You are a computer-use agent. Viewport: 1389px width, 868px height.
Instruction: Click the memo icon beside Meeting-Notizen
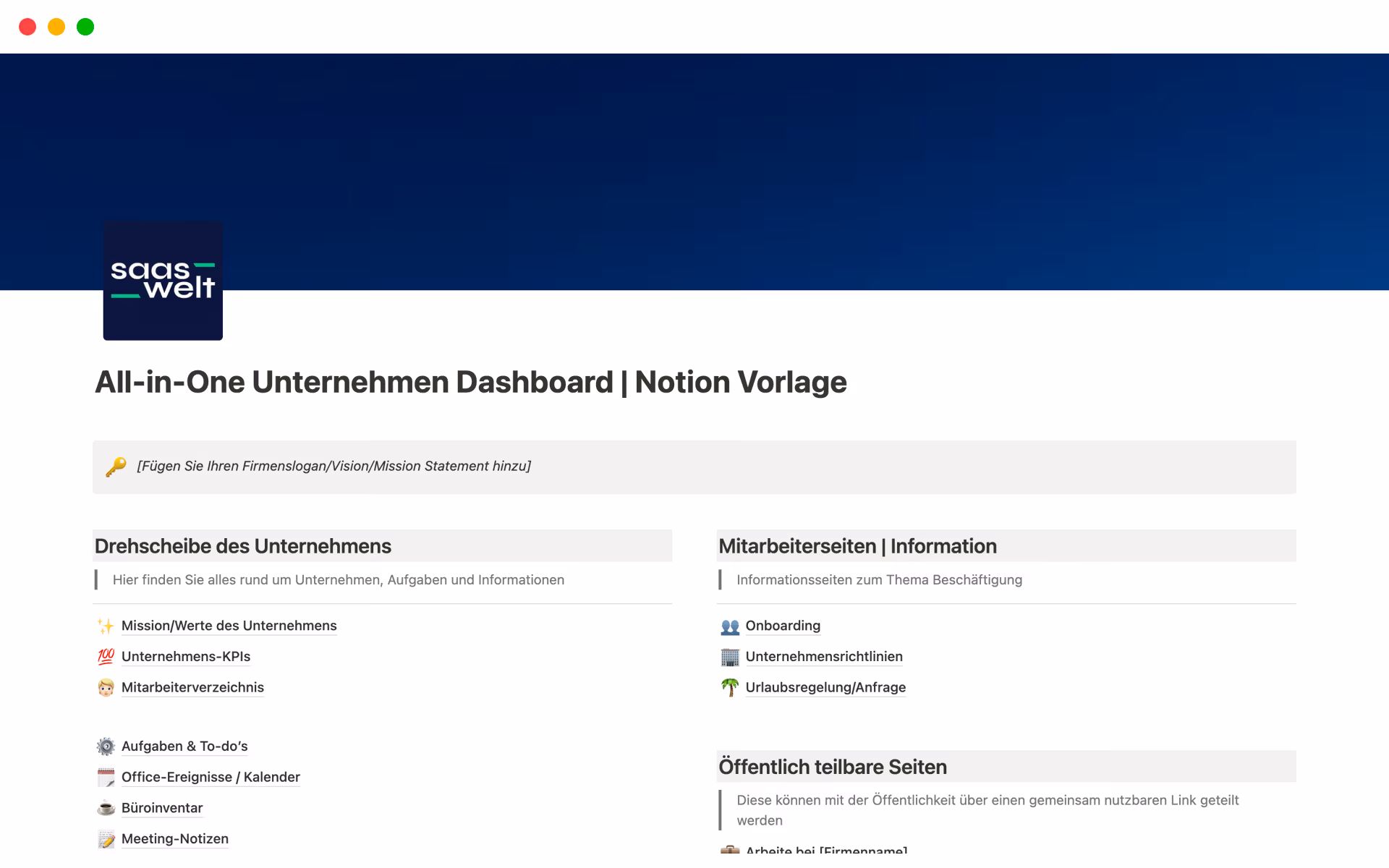106,839
